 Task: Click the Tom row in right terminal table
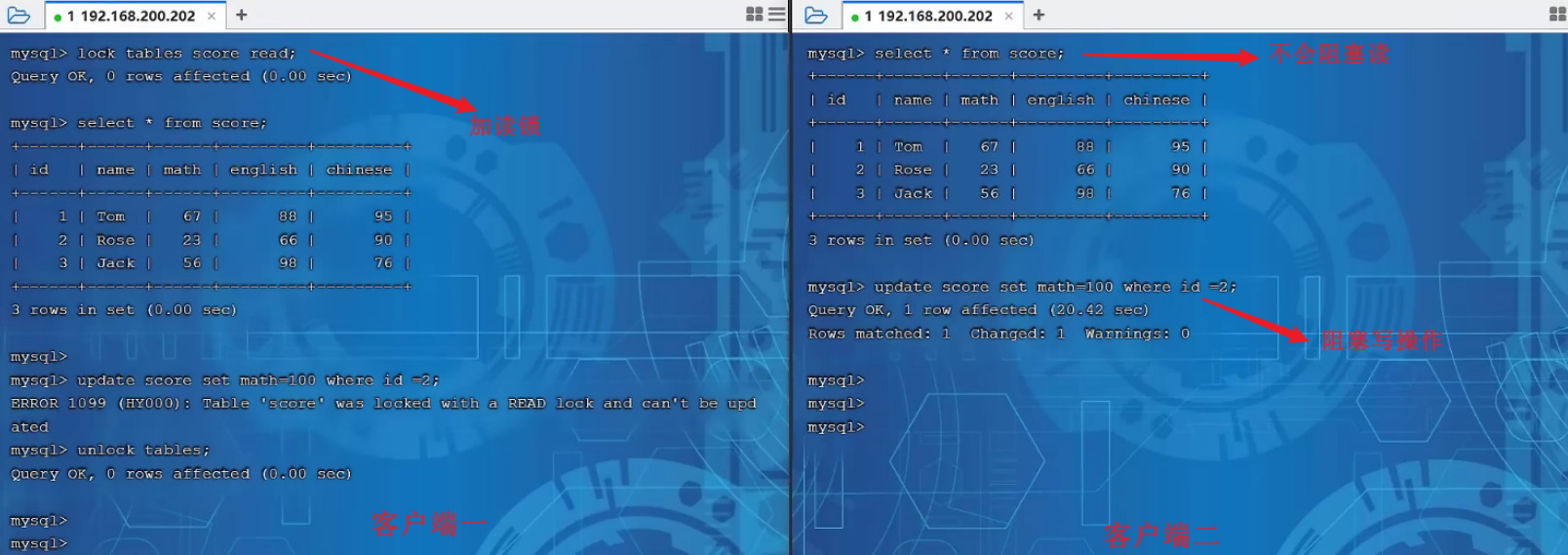tap(1008, 146)
